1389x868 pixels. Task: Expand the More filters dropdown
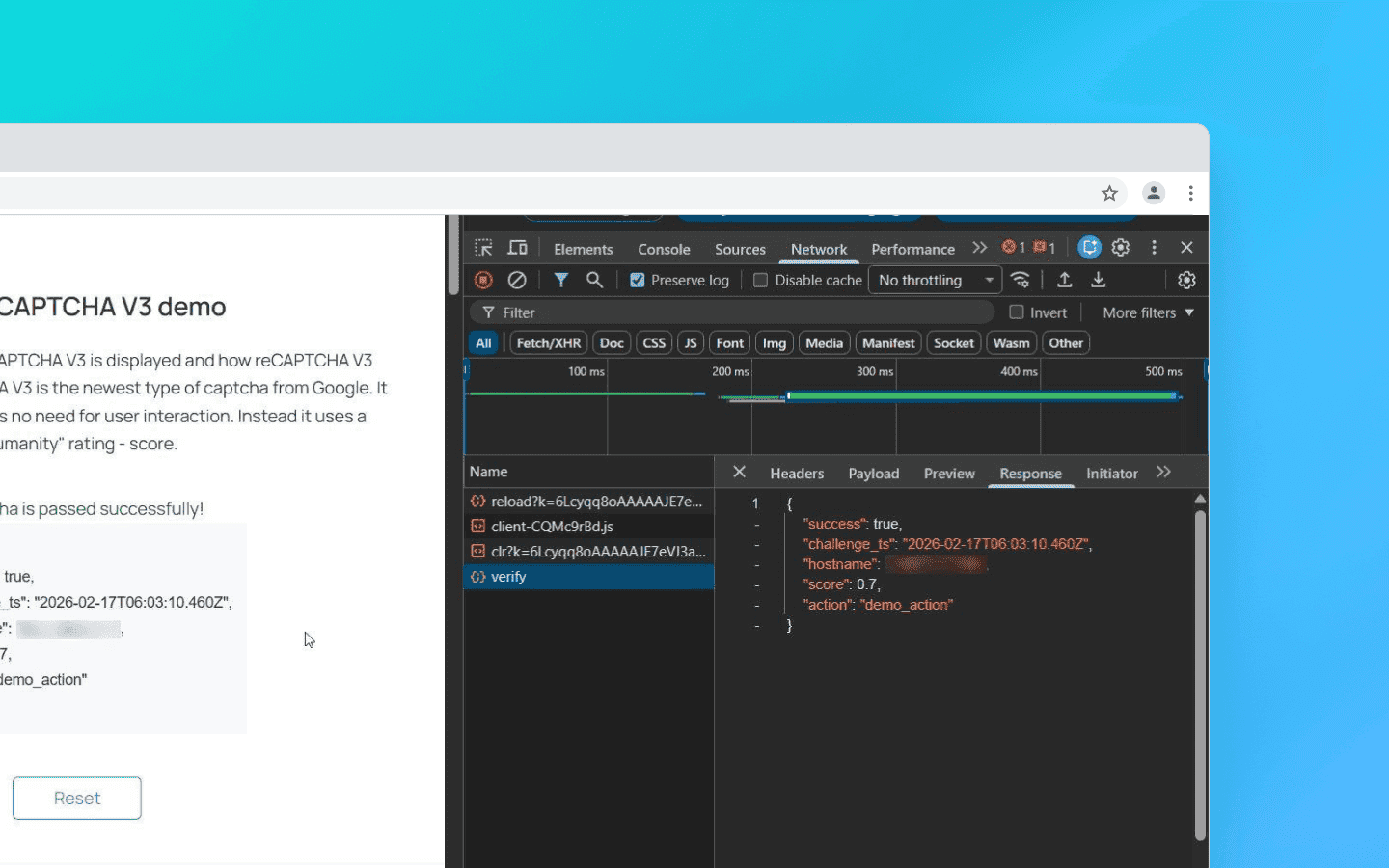[1148, 312]
